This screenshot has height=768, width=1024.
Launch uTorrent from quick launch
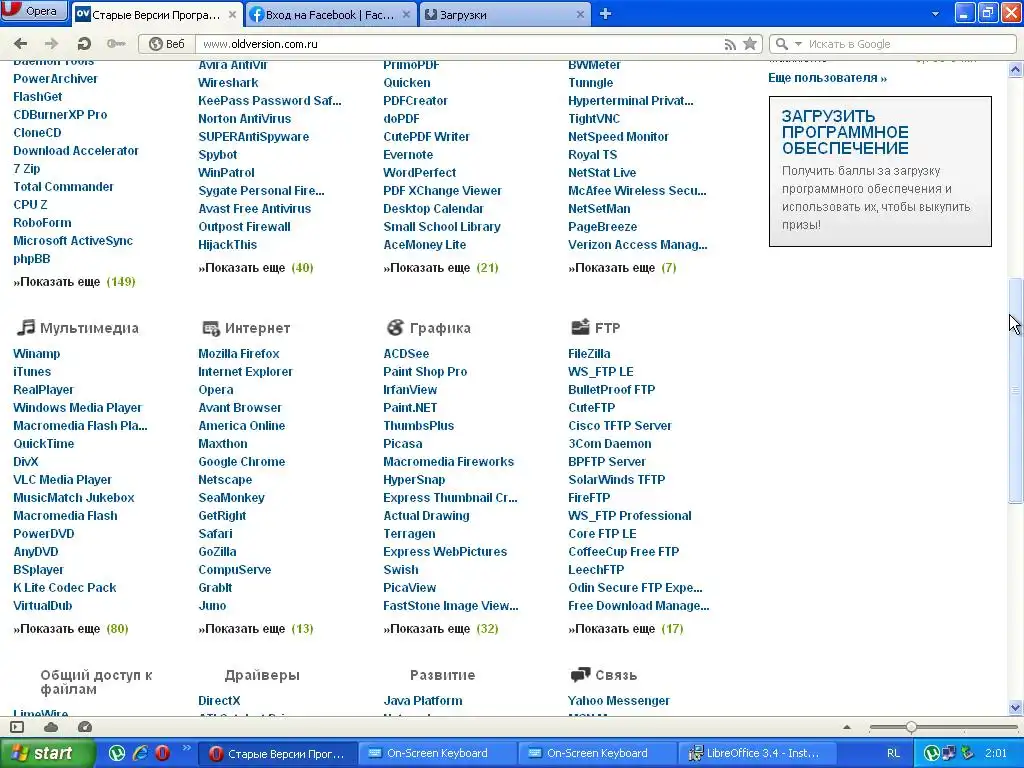click(117, 754)
